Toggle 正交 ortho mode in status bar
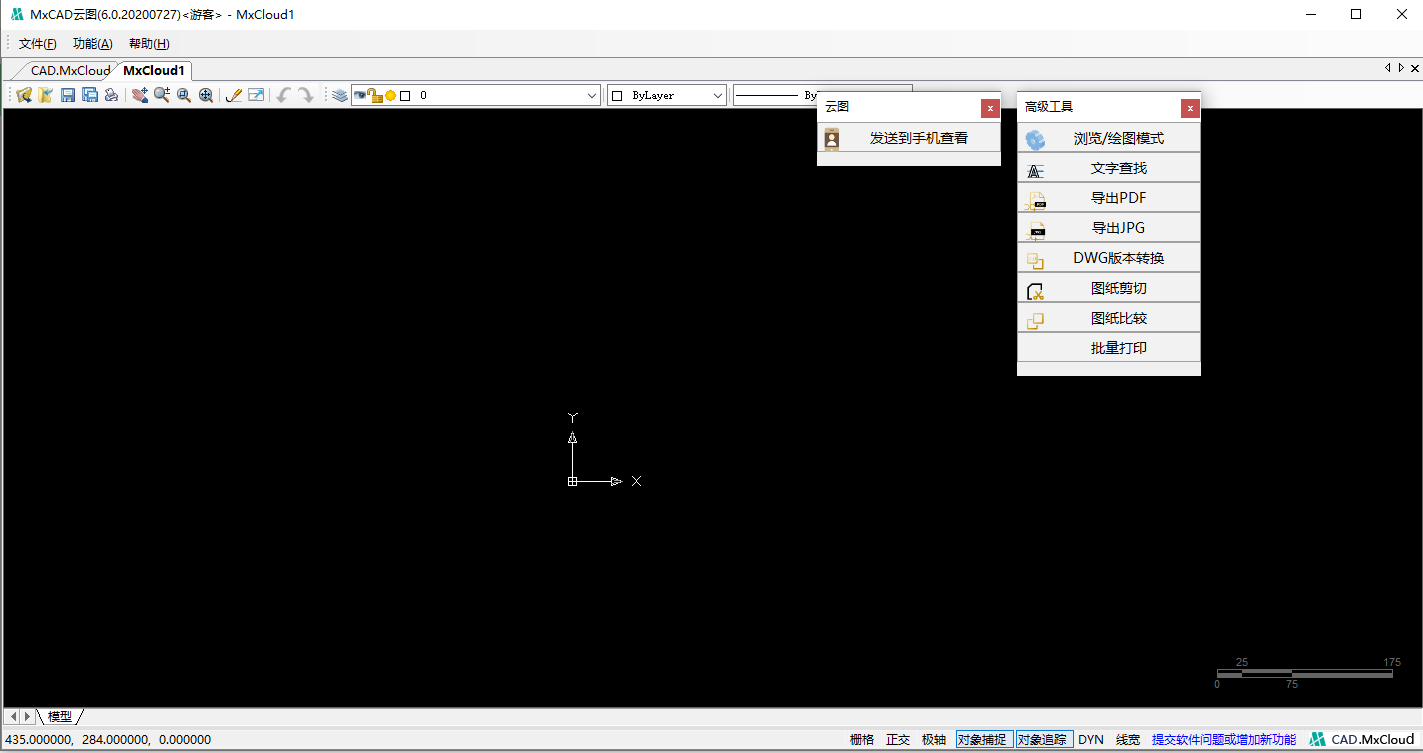The width and height of the screenshot is (1423, 753). [x=898, y=740]
